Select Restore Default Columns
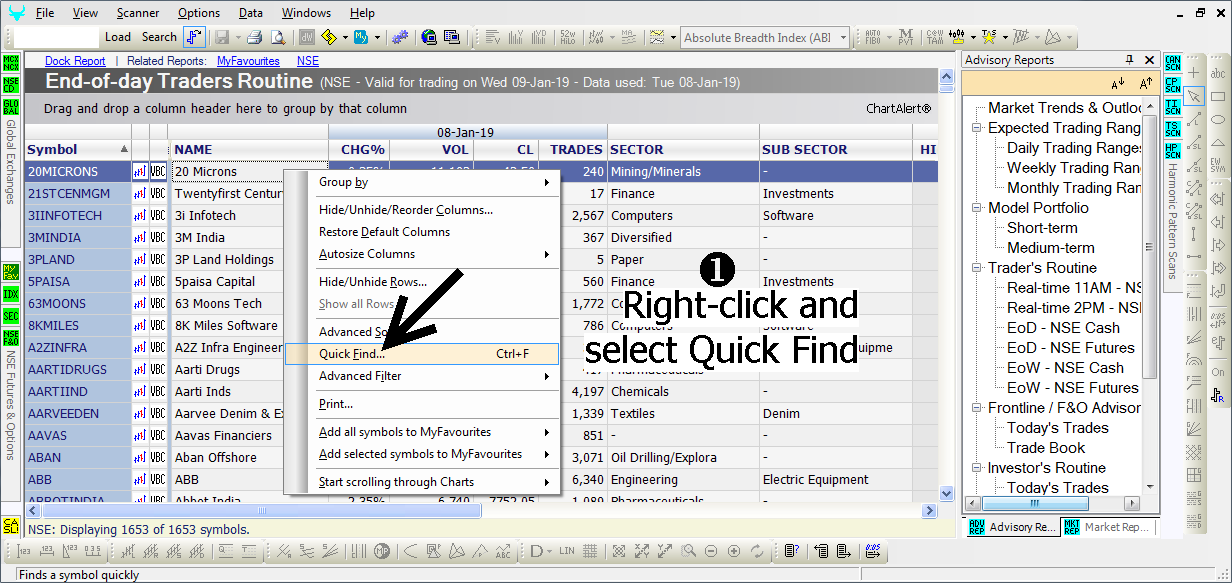The height and width of the screenshot is (583, 1232). click(423, 232)
